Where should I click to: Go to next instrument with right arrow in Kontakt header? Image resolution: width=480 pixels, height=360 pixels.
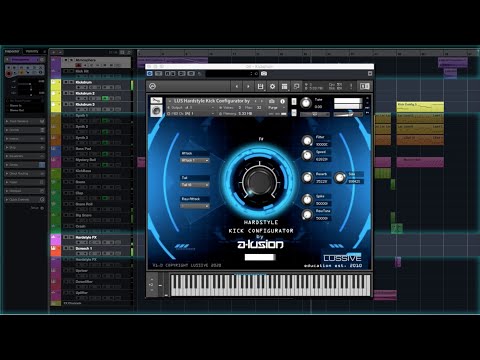click(x=248, y=86)
